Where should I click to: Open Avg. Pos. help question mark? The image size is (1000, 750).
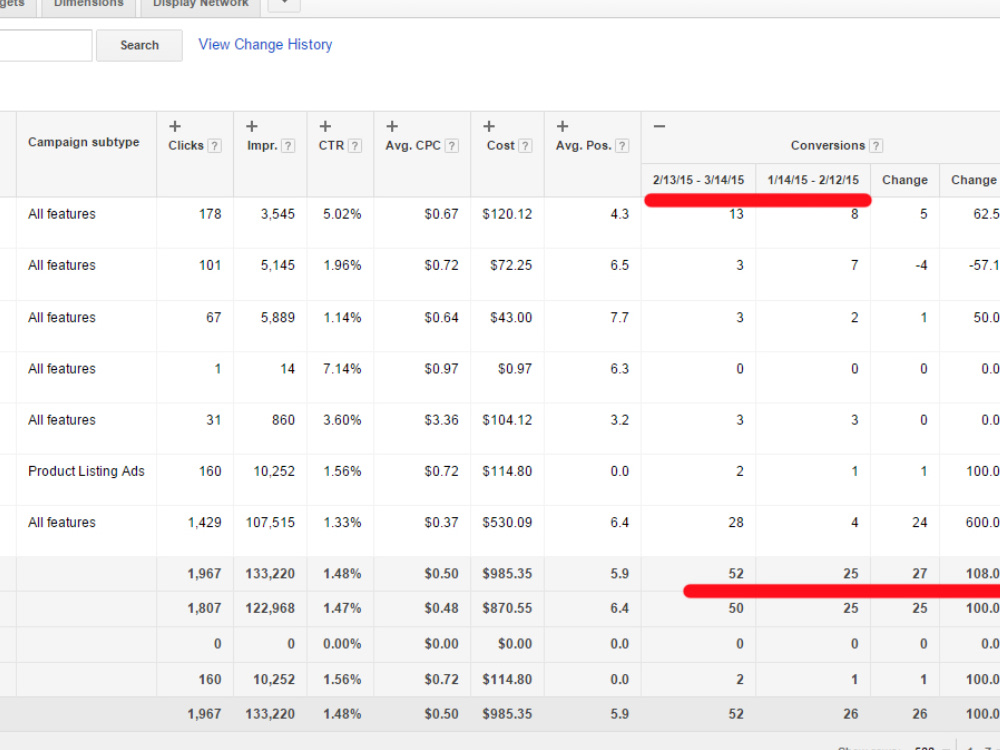click(622, 146)
